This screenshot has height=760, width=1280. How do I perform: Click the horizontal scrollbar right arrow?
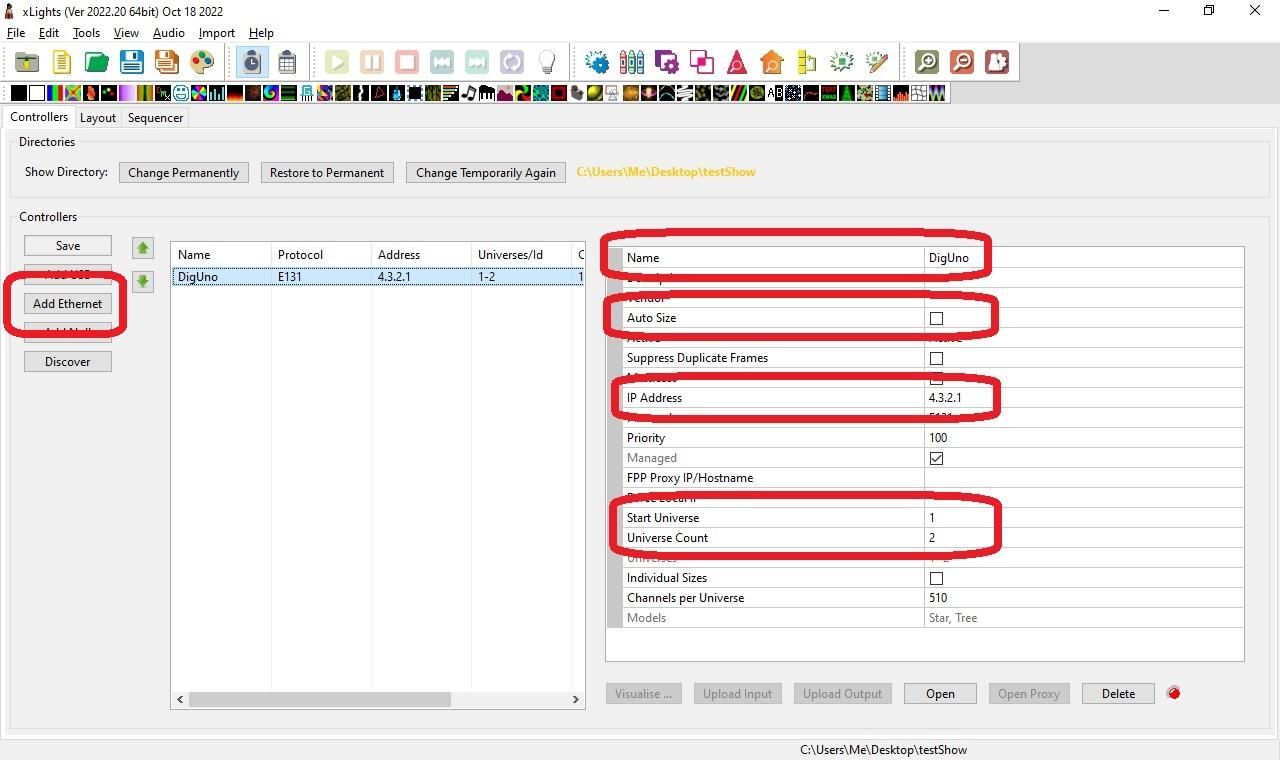[576, 700]
